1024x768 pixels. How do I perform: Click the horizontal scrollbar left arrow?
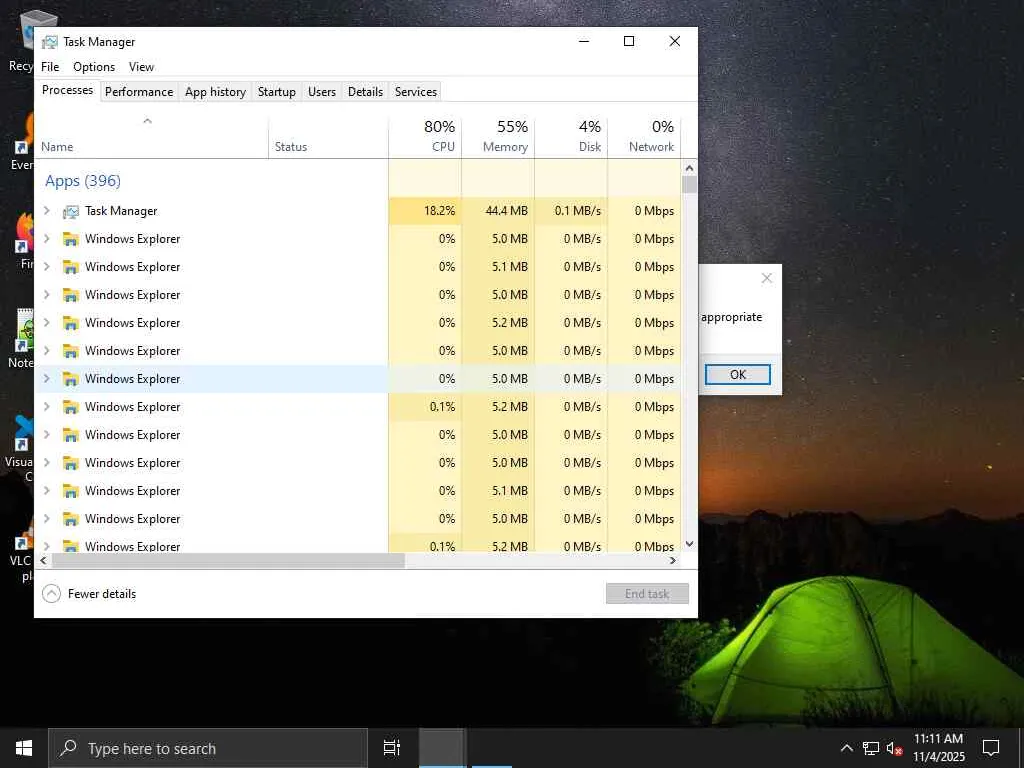coord(43,560)
